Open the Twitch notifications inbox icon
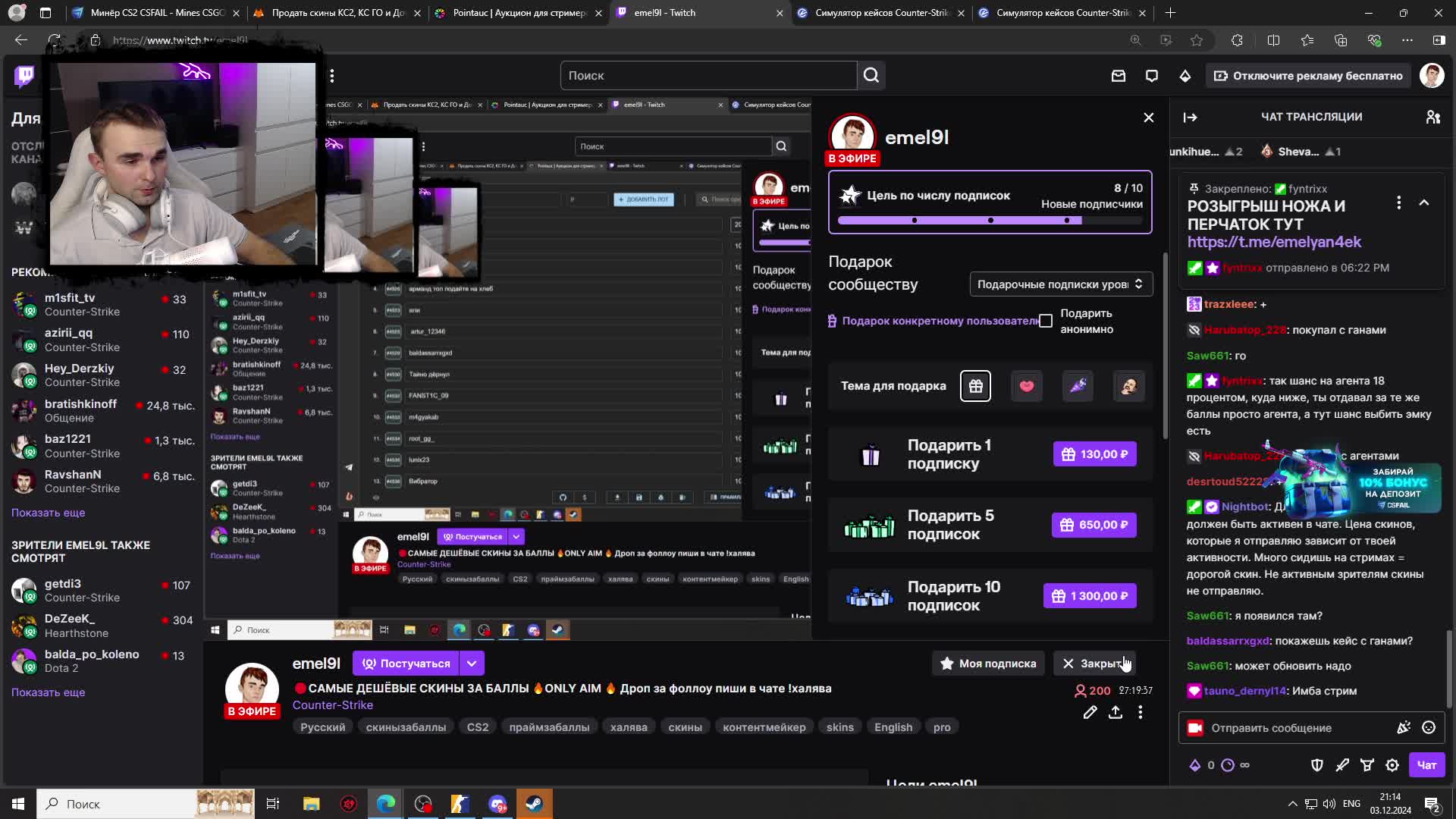The width and height of the screenshot is (1456, 819). [1119, 76]
